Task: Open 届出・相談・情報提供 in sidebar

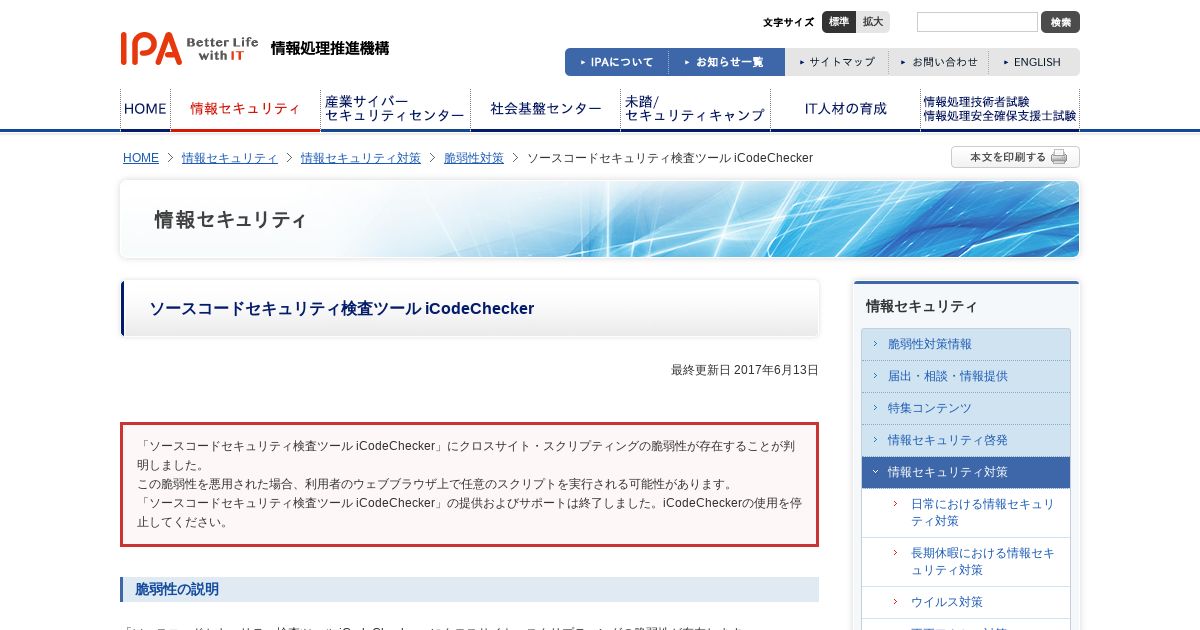Action: 966,376
